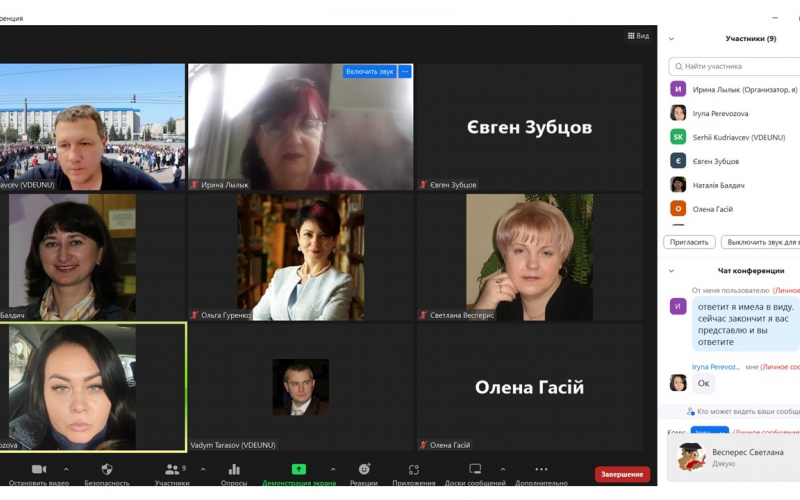
Task: Click the owl avatar in Веспереc notification
Action: (691, 457)
